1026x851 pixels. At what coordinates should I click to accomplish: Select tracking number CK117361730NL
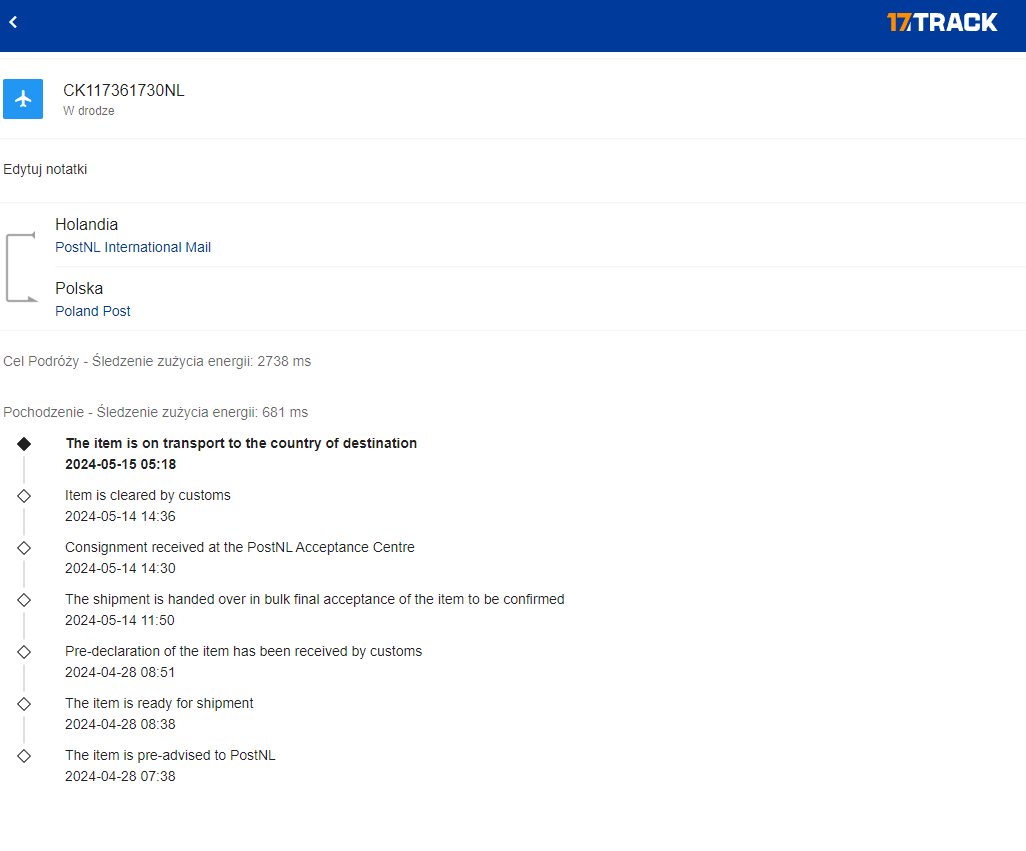pos(124,90)
